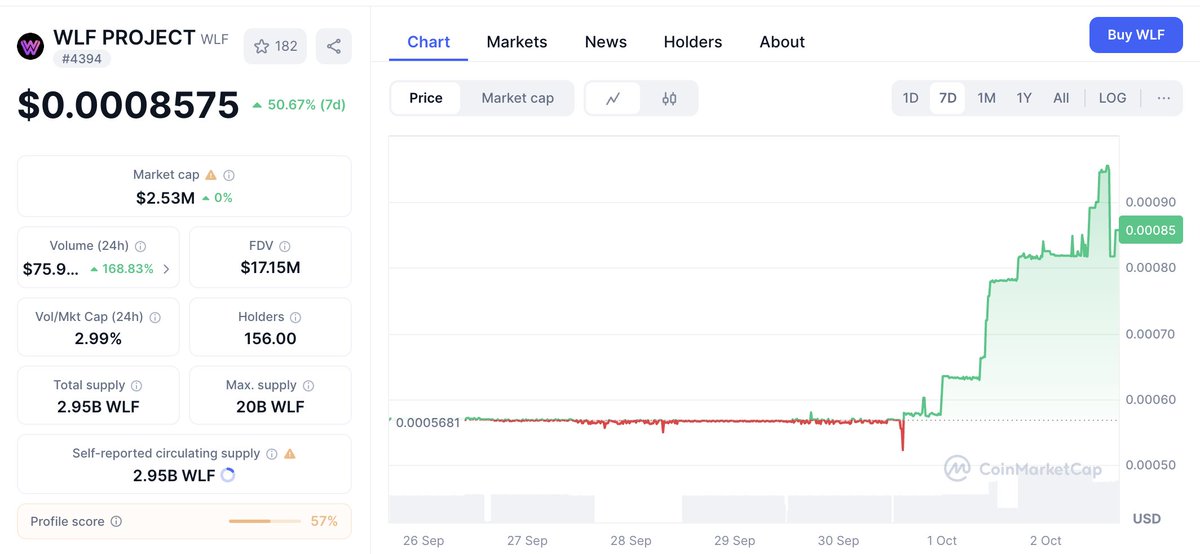Click the $0.0008575 price value
This screenshot has height=554, width=1200.
(x=128, y=105)
